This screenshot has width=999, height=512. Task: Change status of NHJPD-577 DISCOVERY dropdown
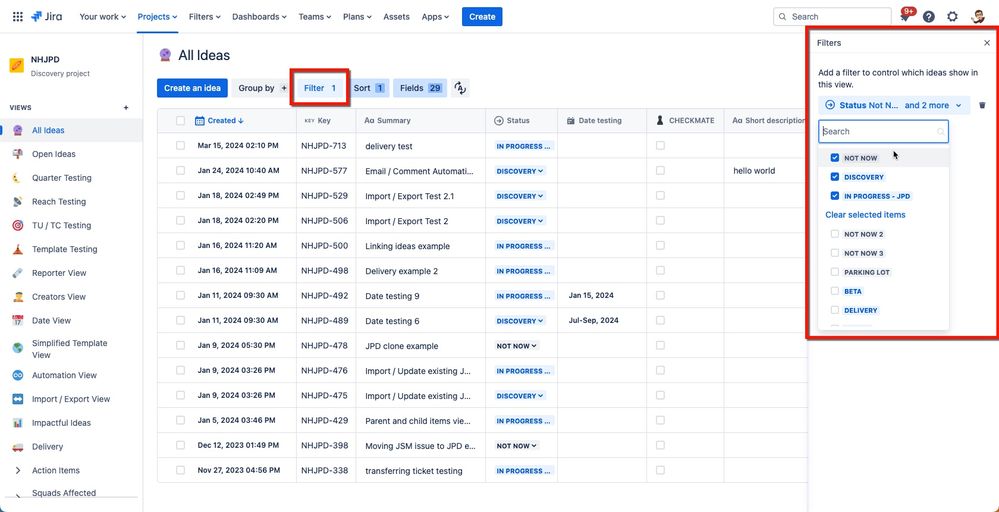[x=521, y=171]
